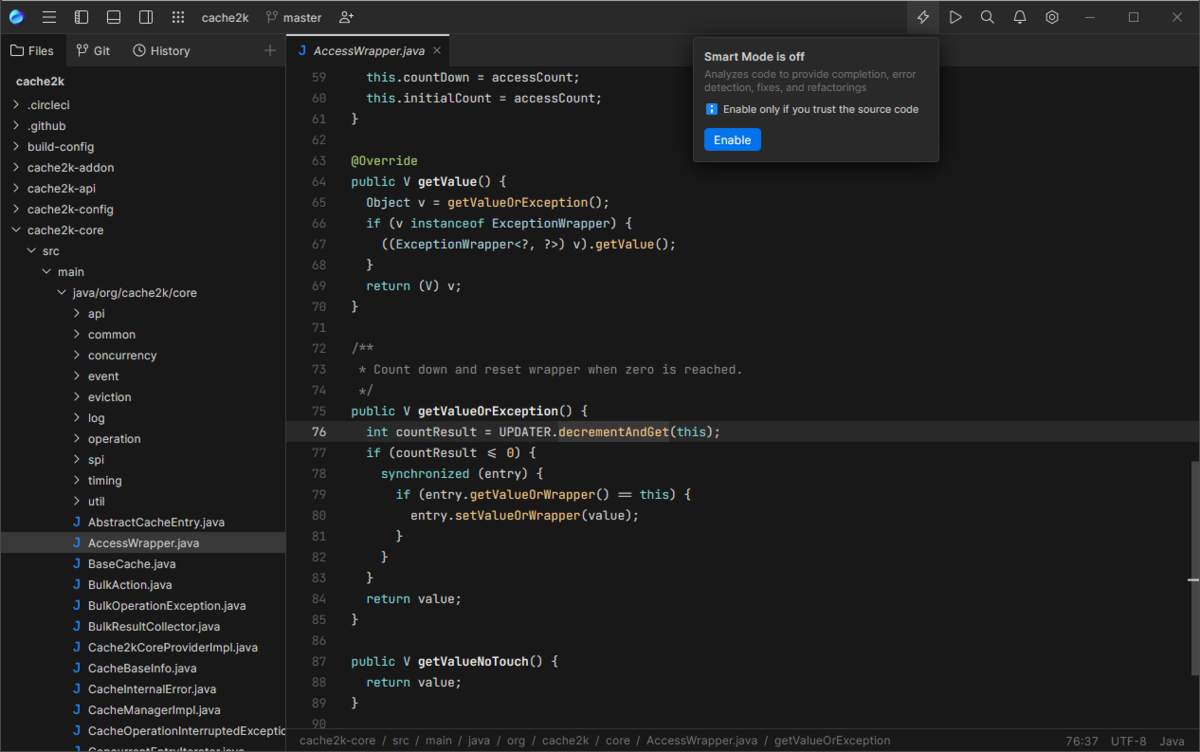
Task: Open settings hexagon icon
Action: tap(1052, 17)
